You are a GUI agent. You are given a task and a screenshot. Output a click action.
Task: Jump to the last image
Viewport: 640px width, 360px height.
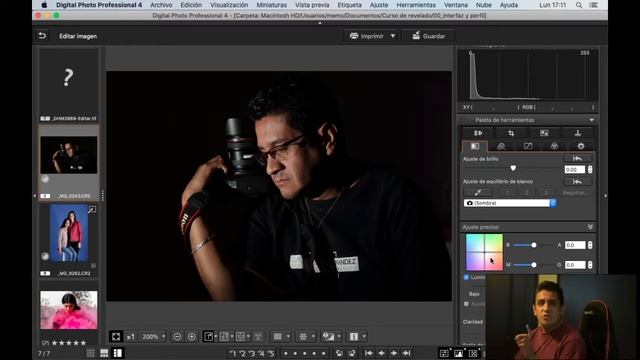(407, 353)
